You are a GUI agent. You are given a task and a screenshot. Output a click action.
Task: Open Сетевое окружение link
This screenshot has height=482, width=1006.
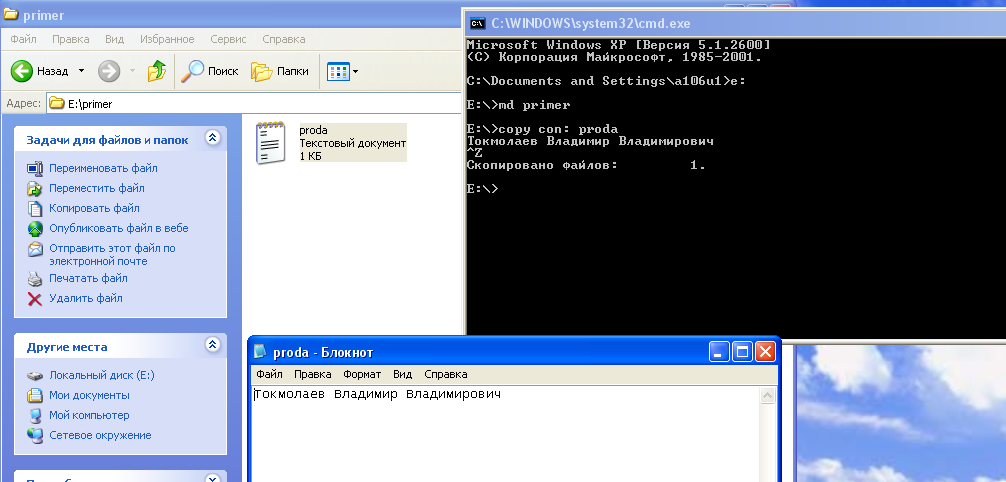[x=100, y=435]
